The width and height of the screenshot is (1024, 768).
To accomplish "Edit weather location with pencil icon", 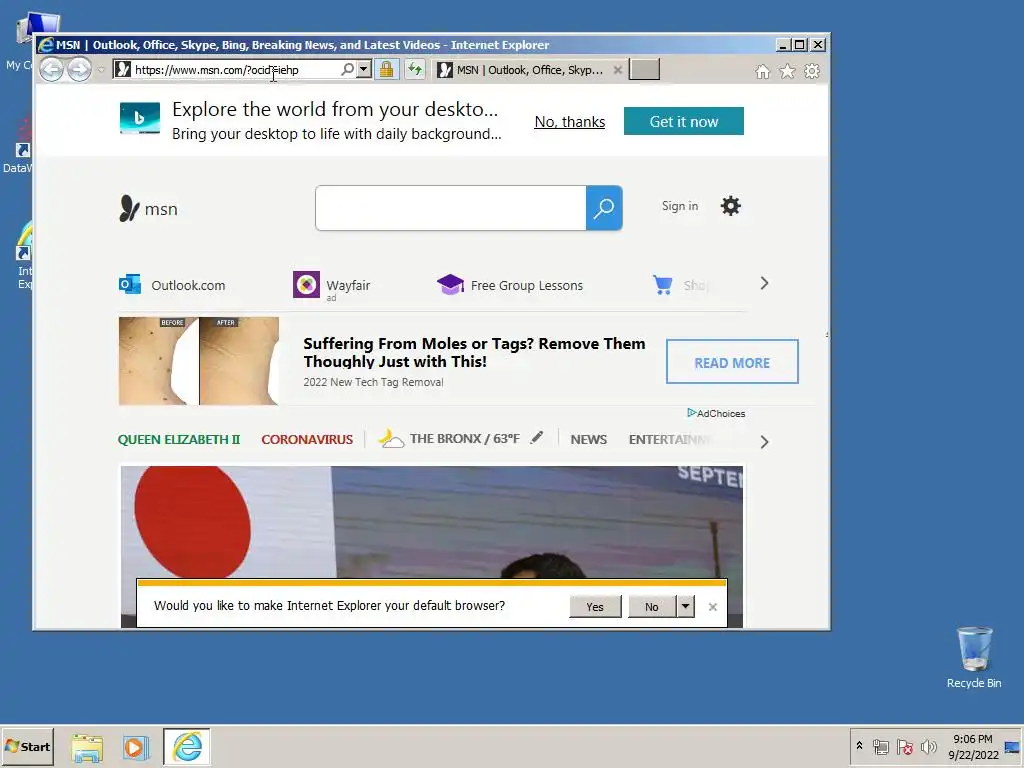I will click(537, 438).
